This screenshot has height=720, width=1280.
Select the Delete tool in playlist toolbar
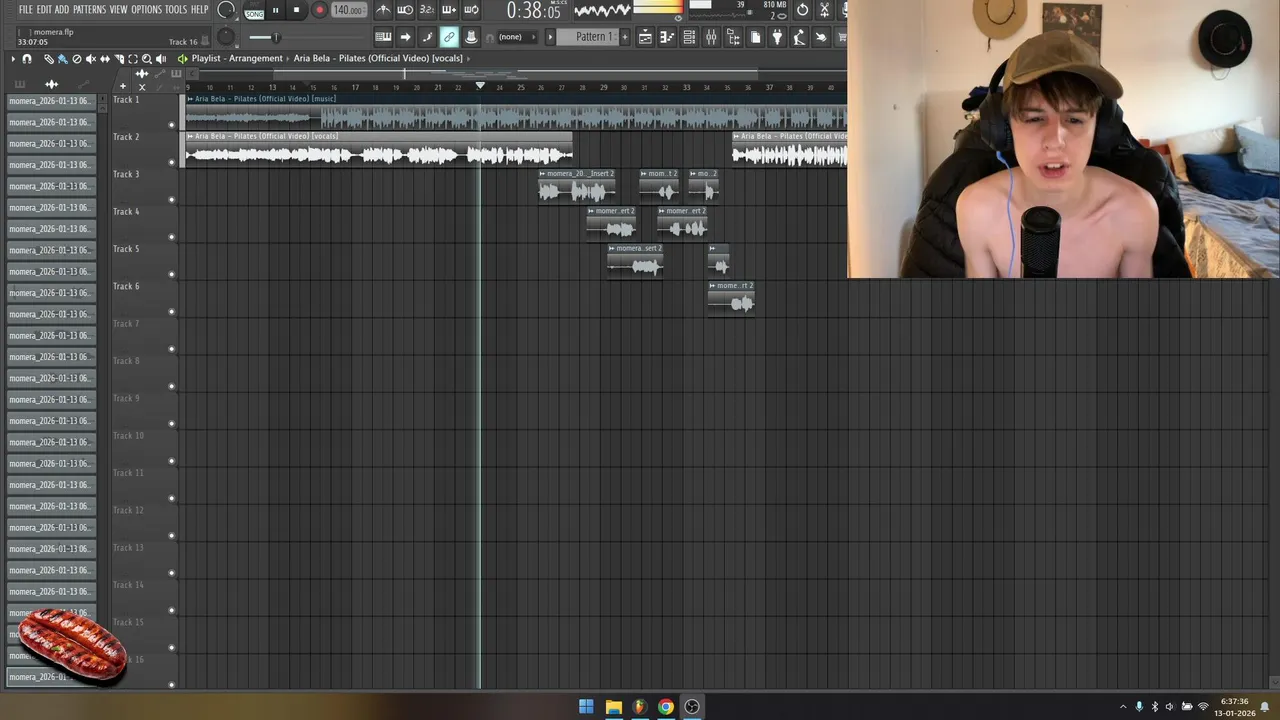click(x=77, y=59)
